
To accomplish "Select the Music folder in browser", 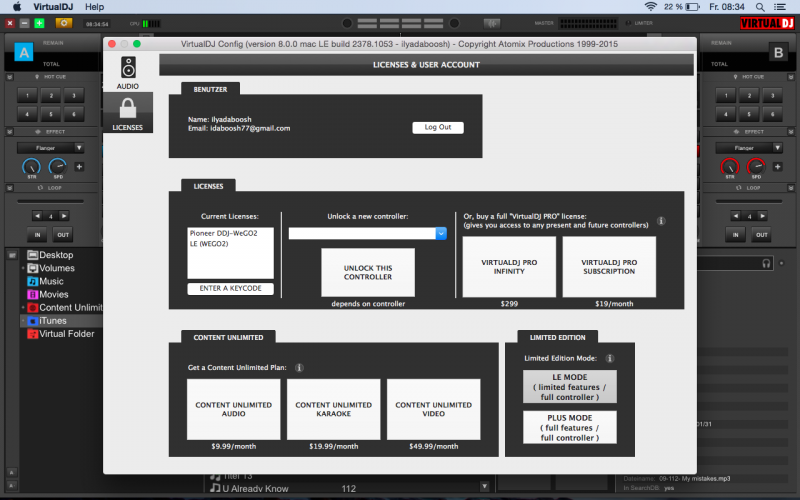I will 45,281.
